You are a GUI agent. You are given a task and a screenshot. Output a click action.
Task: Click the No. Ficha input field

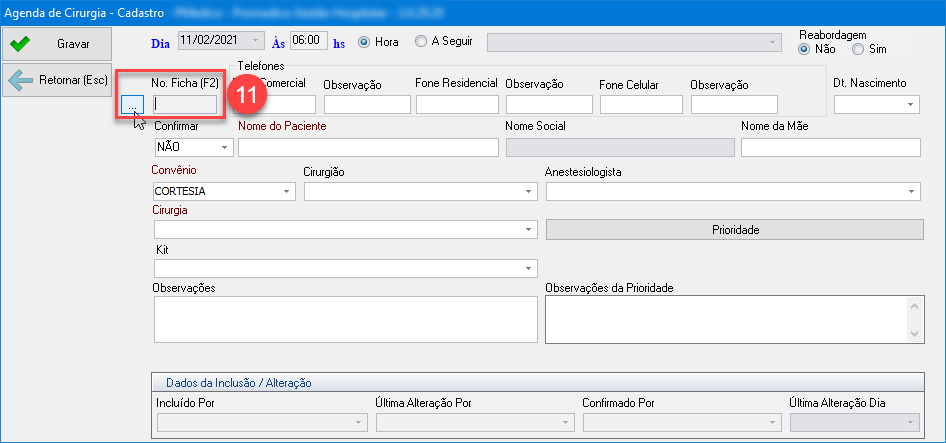pyautogui.click(x=185, y=104)
